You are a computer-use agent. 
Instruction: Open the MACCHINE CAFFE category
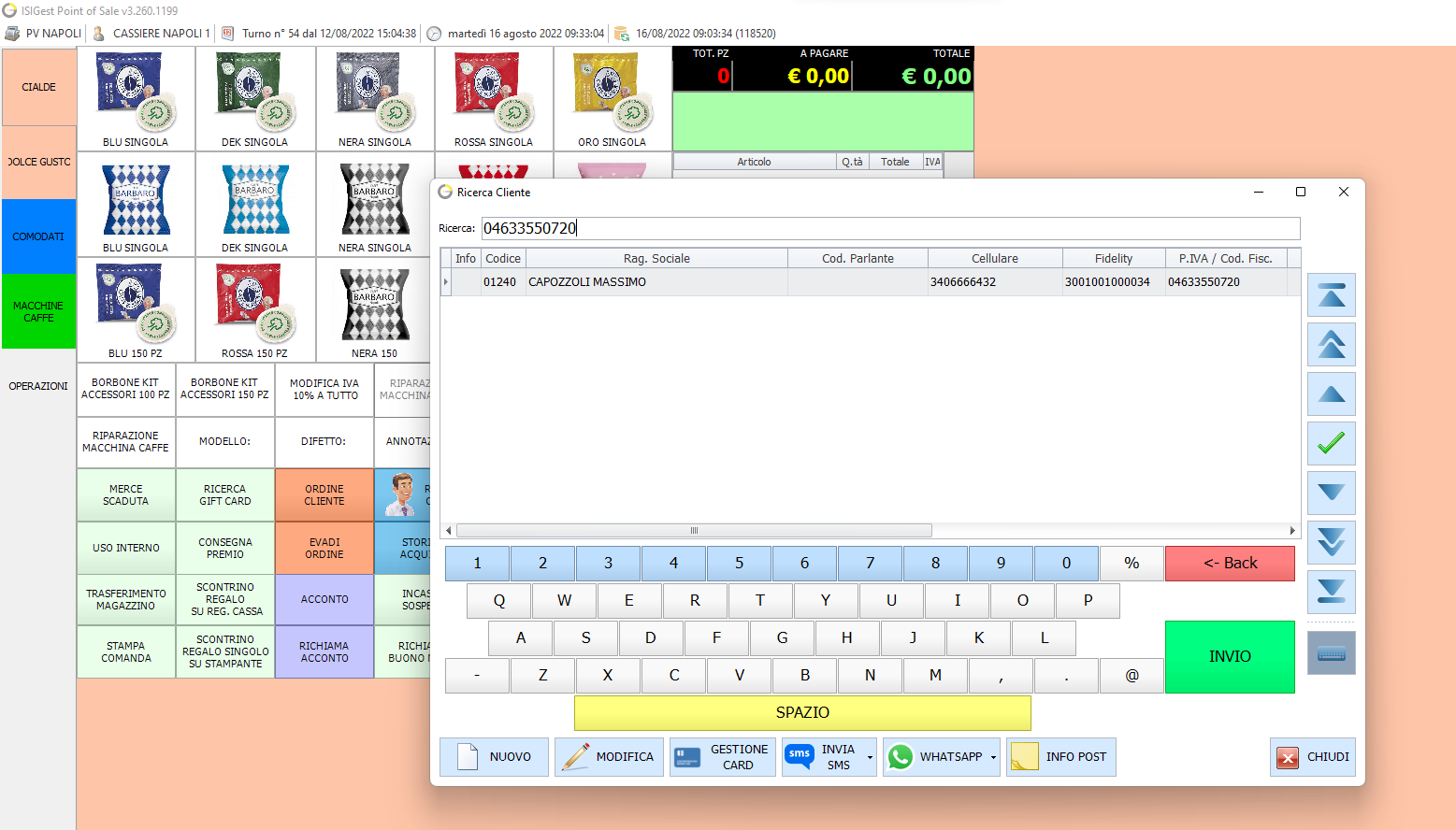click(x=39, y=311)
